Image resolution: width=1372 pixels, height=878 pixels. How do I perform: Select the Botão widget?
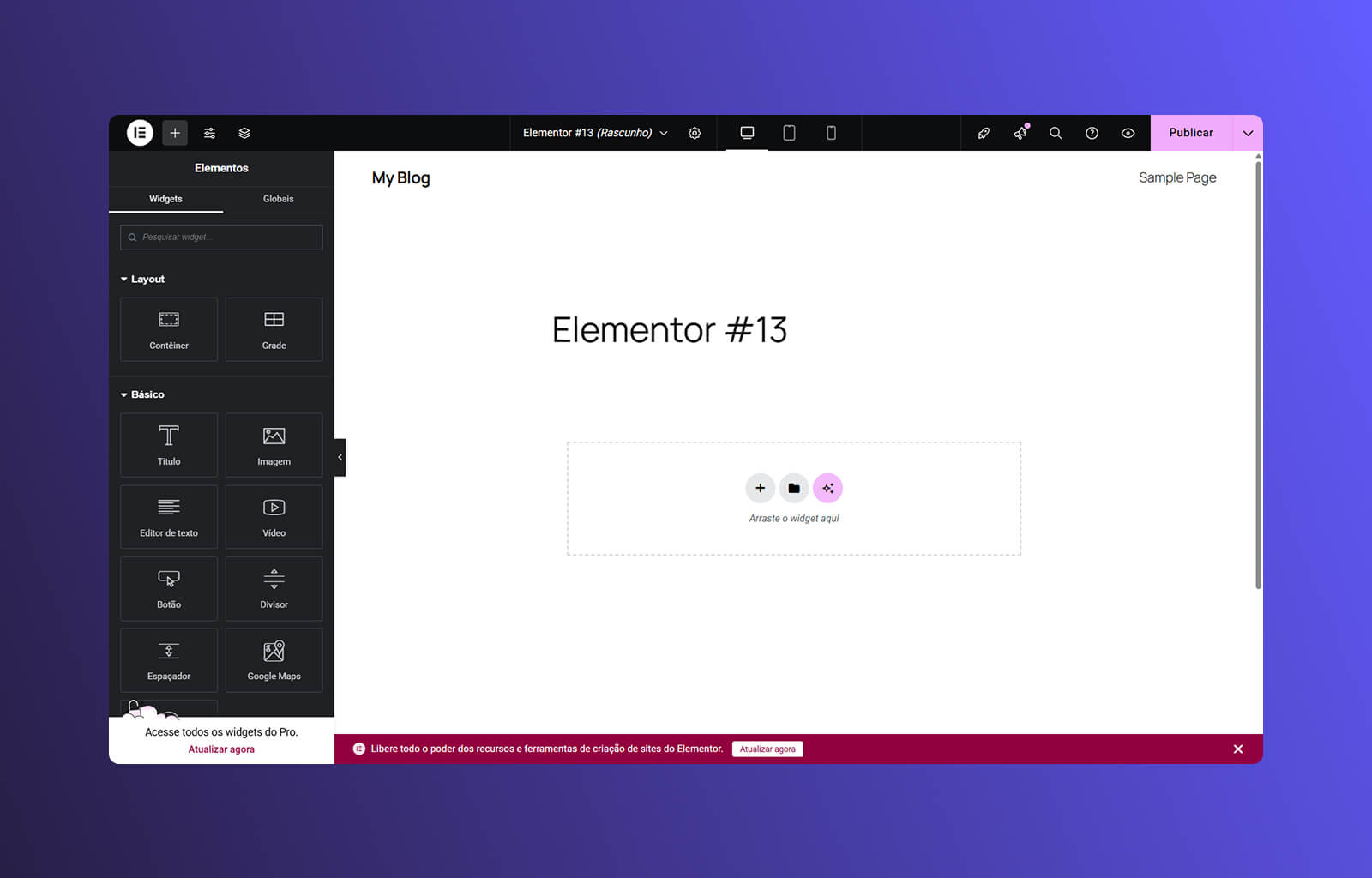(x=169, y=588)
